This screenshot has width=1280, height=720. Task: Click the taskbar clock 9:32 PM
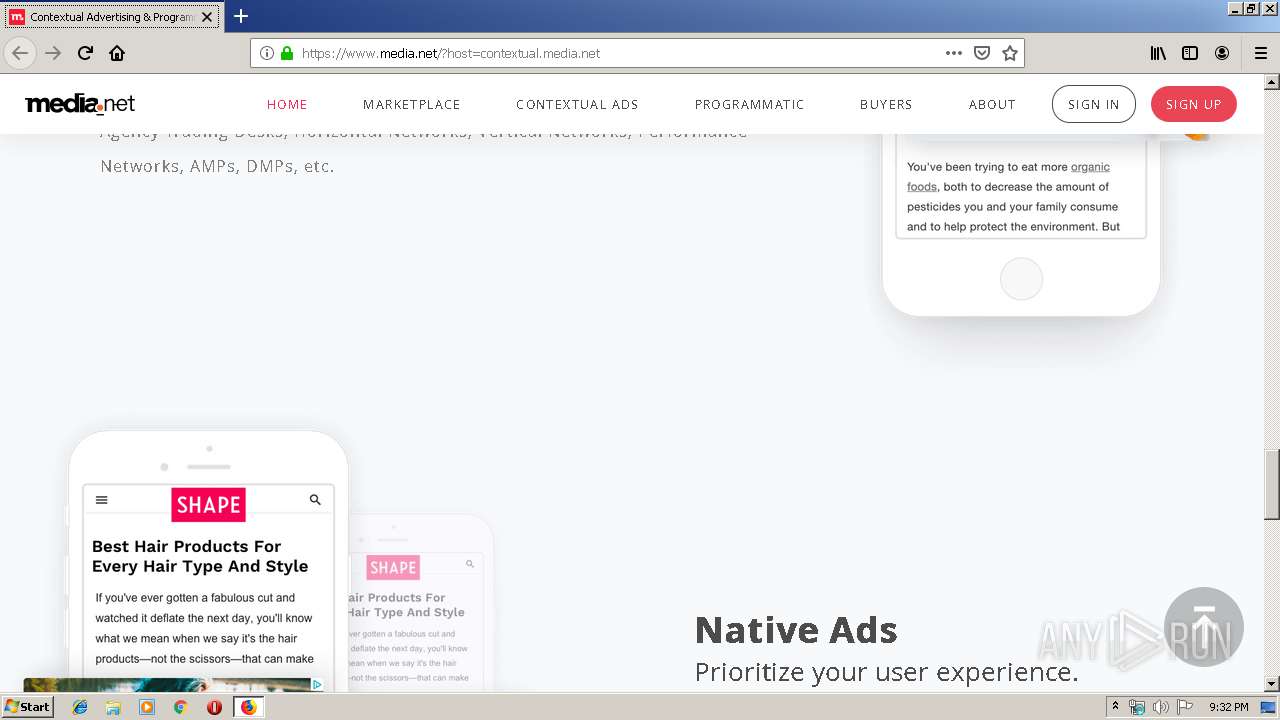click(1229, 707)
